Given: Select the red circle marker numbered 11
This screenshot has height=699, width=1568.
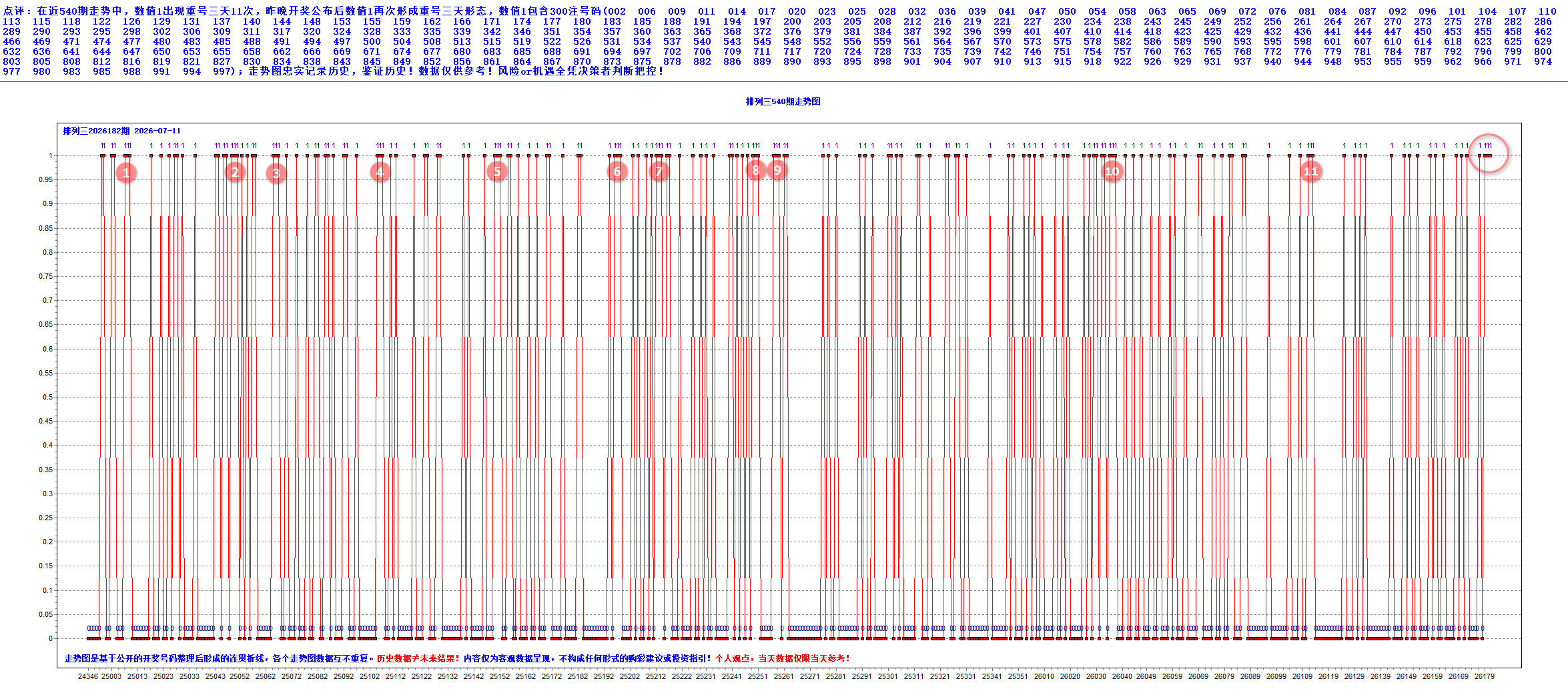Looking at the screenshot, I should 1310,172.
